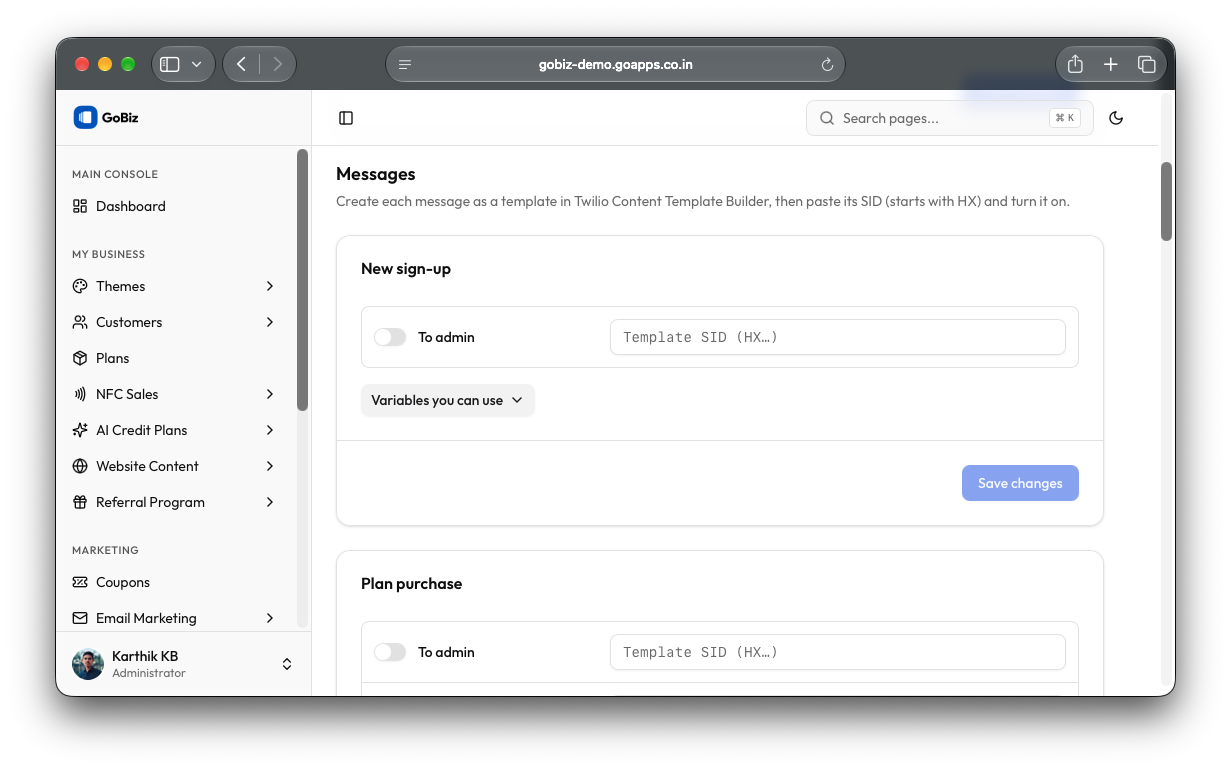Open Referral Program in the sidebar
The image size is (1231, 770).
pyautogui.click(x=174, y=502)
